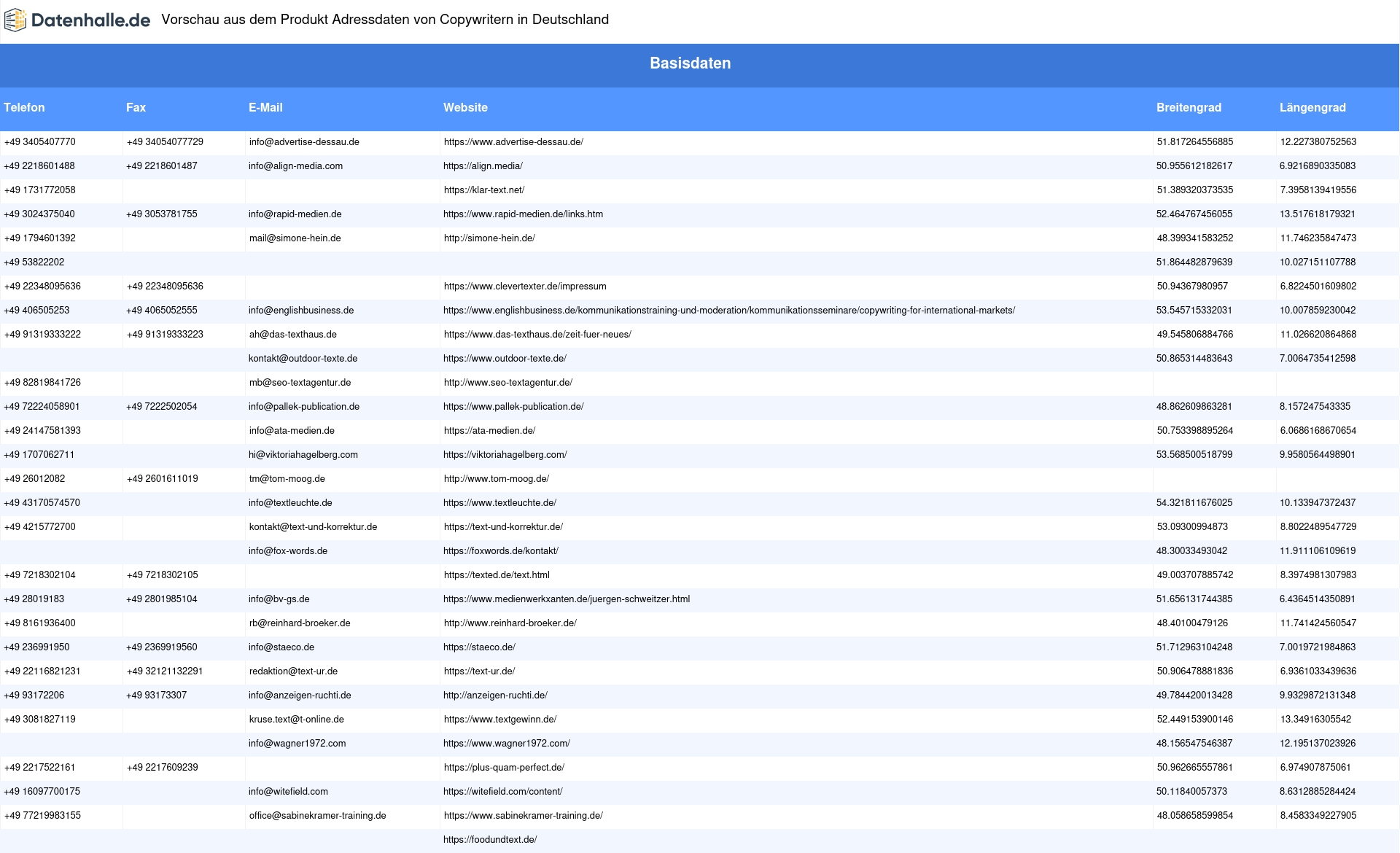Click the Längengrad column header
Screen dimensions: 1400x853
point(1312,107)
